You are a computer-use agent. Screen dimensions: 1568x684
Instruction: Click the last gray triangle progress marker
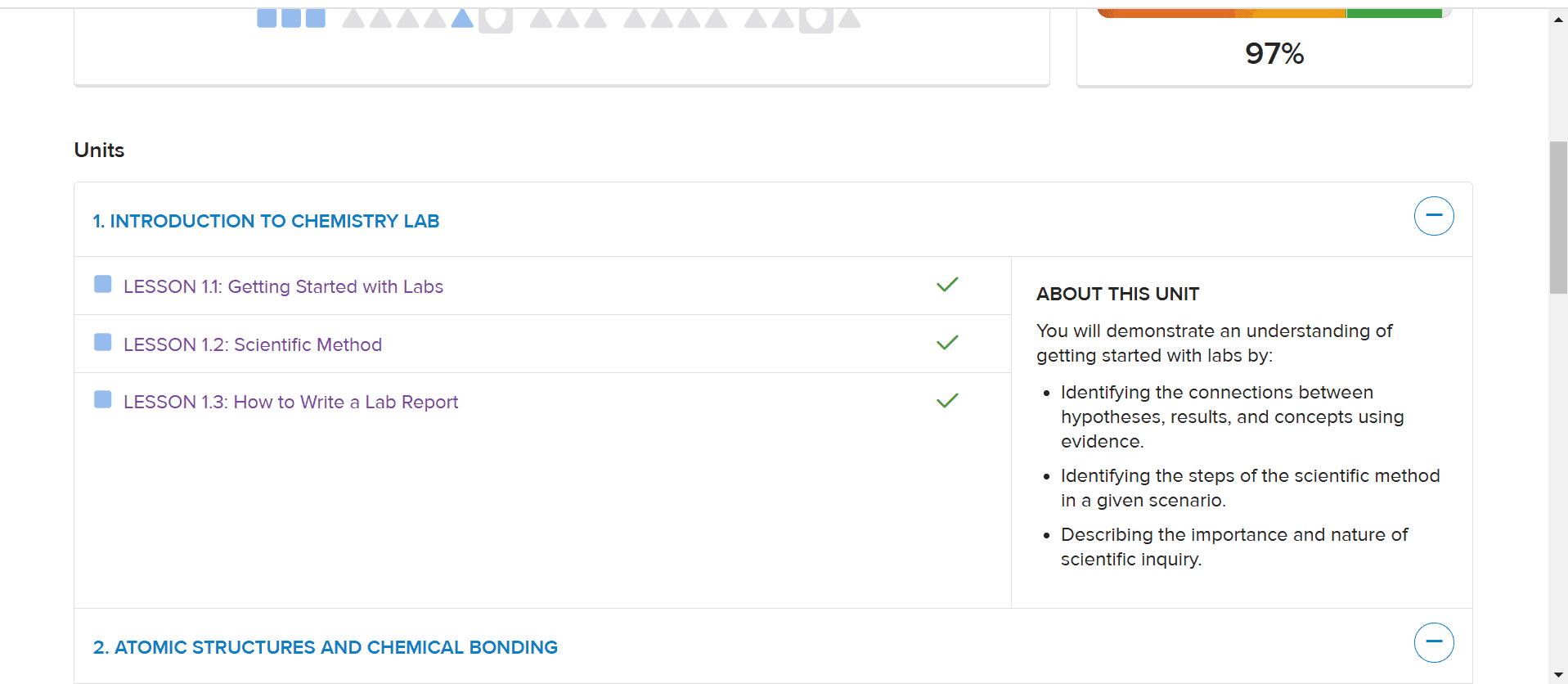850,18
